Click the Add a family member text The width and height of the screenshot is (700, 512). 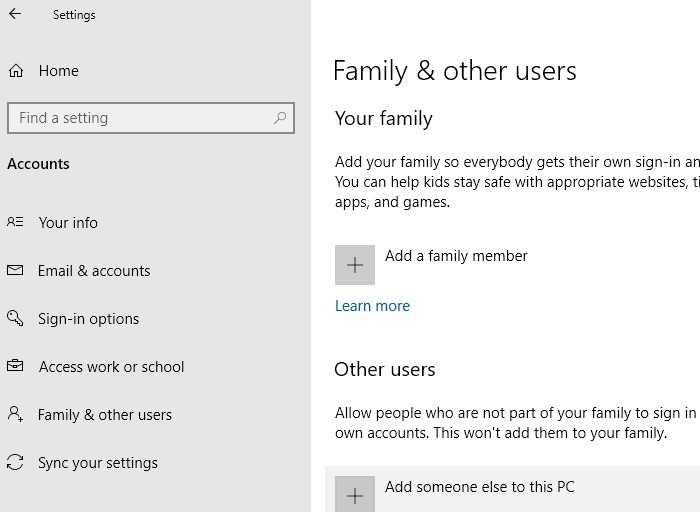pos(456,256)
